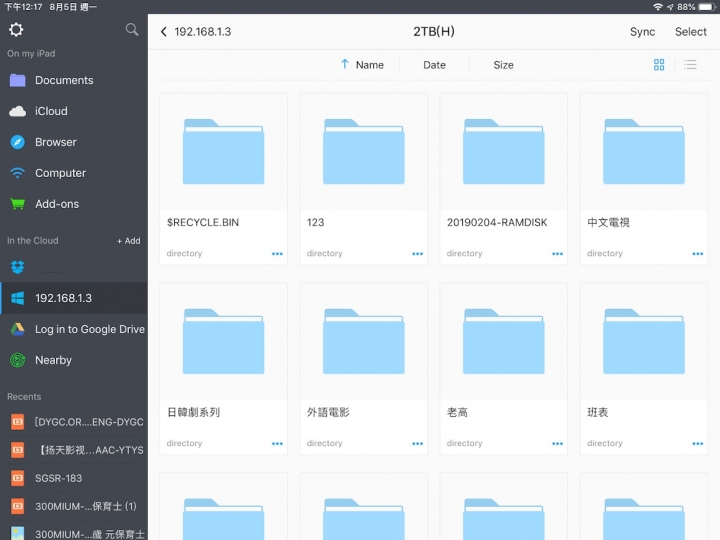Switch to grid view
The width and height of the screenshot is (720, 540).
pos(659,65)
